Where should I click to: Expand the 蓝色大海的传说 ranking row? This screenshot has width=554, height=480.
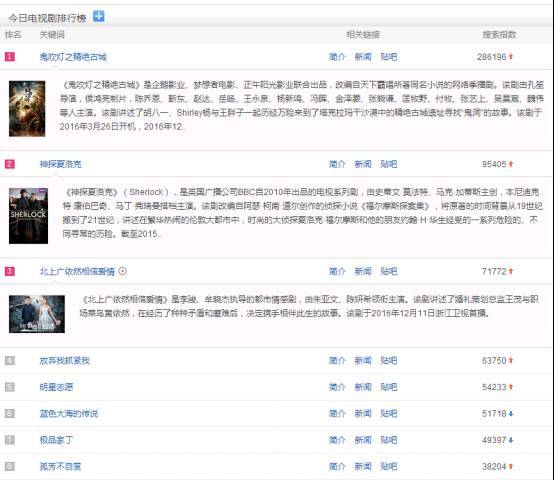277,414
